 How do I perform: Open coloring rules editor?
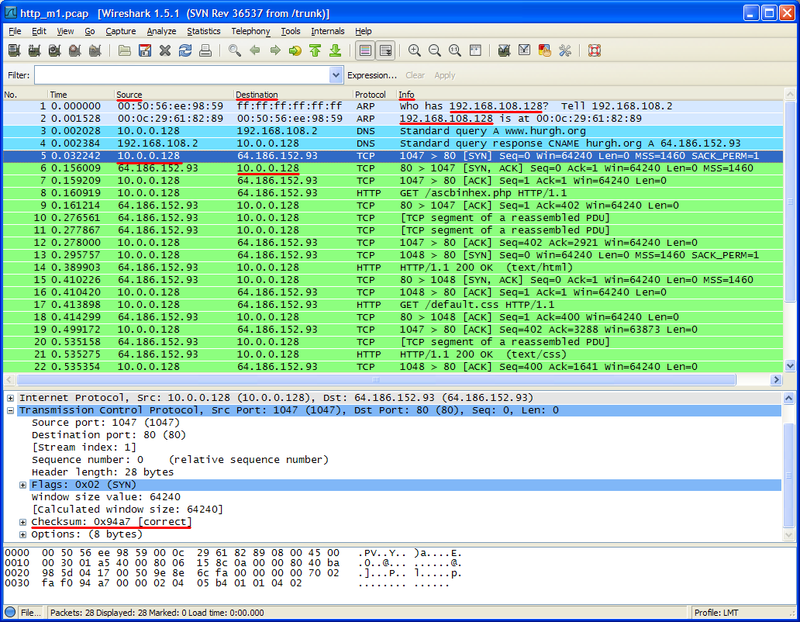point(544,51)
